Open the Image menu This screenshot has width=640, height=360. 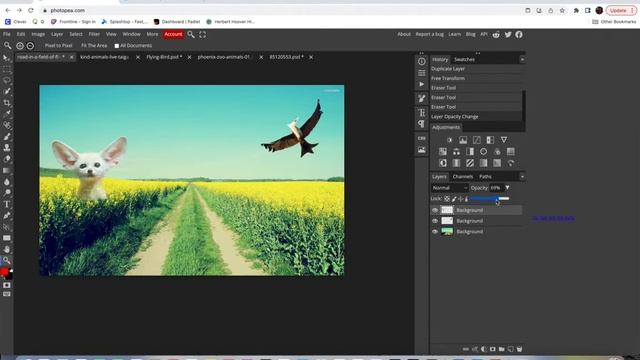click(x=38, y=34)
